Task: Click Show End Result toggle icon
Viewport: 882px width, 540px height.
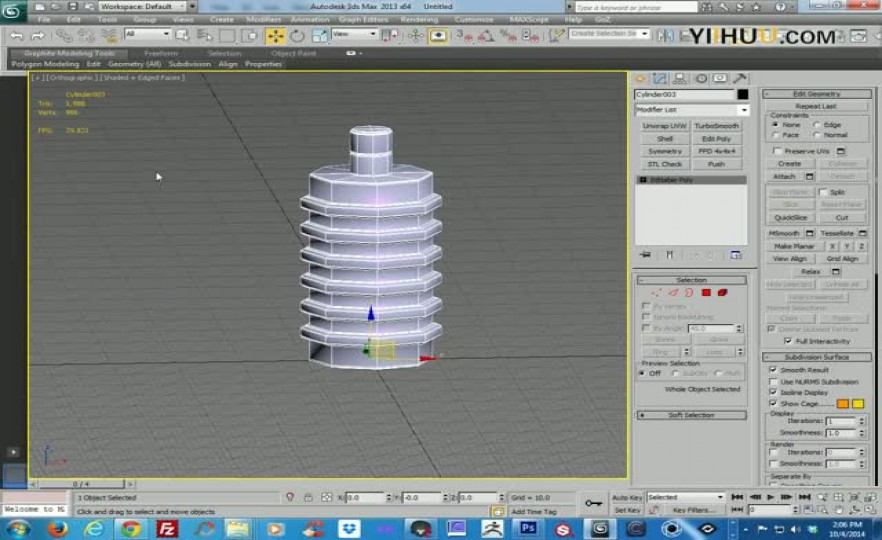Action: [x=669, y=255]
